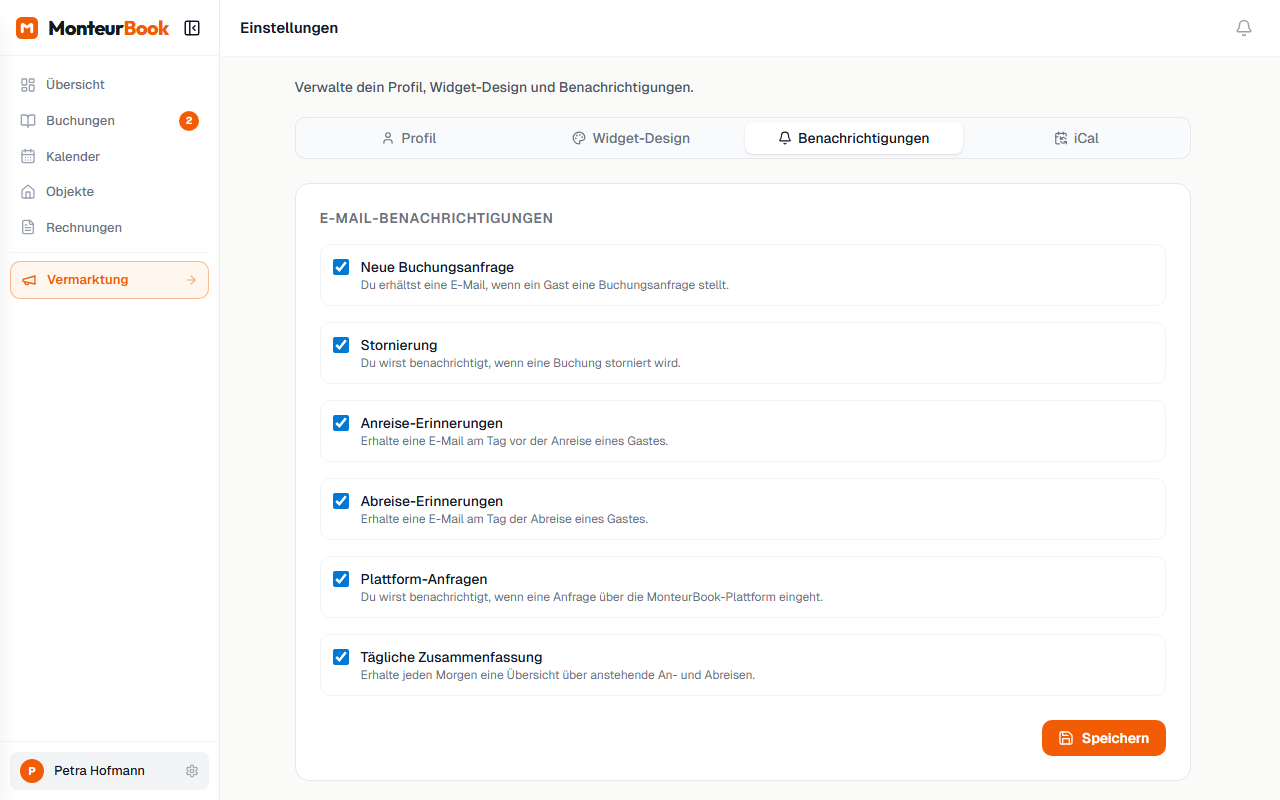Screen dimensions: 1280x800
Task: Open user settings gear icon
Action: click(x=192, y=771)
